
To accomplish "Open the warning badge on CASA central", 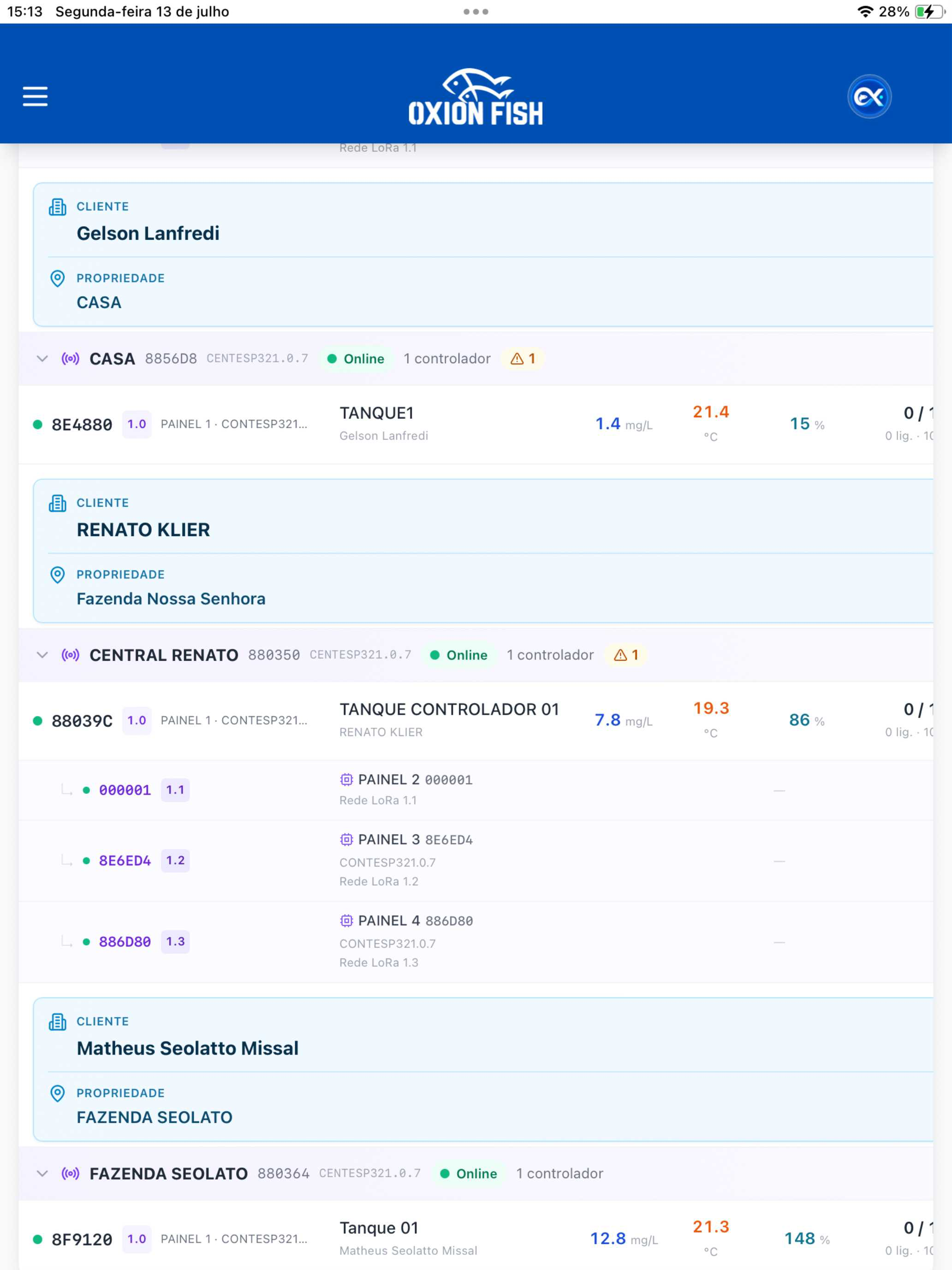I will point(523,359).
